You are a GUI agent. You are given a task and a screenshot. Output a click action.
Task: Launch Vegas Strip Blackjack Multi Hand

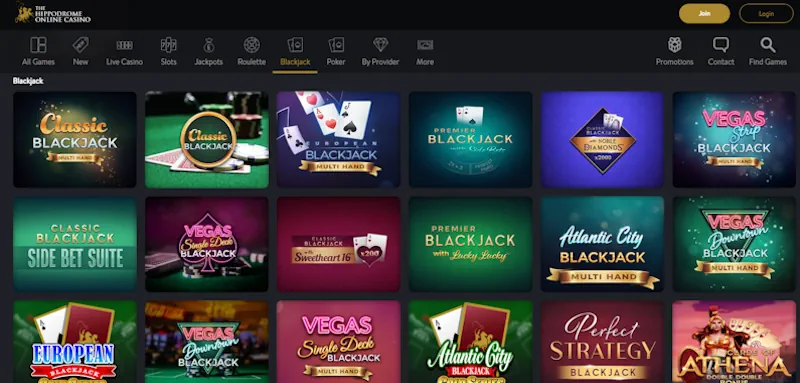click(x=734, y=139)
